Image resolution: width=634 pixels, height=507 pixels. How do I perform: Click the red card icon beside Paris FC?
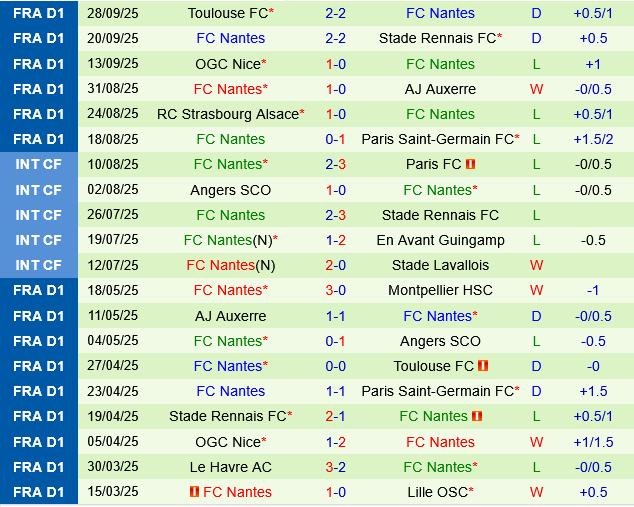coord(471,164)
